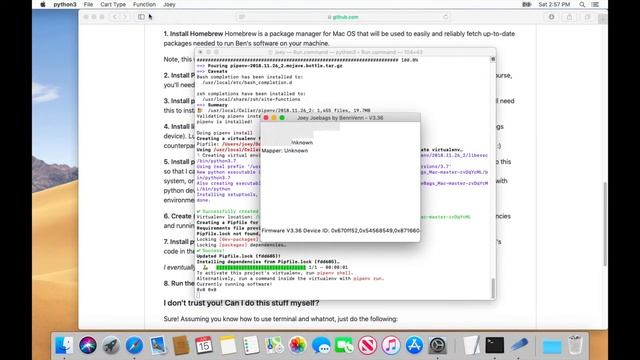Click the github.com address bar in Safari
Screen dimensions: 640x360
coord(343,17)
